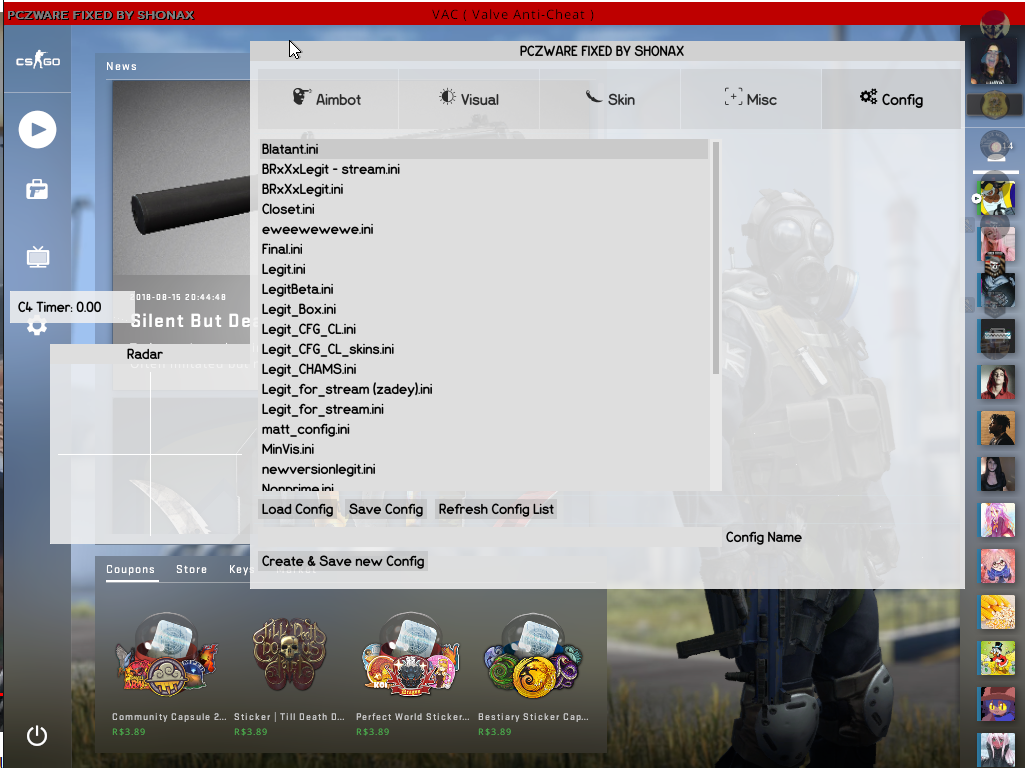Choose Legit.ini config
This screenshot has width=1025, height=768.
(x=484, y=269)
